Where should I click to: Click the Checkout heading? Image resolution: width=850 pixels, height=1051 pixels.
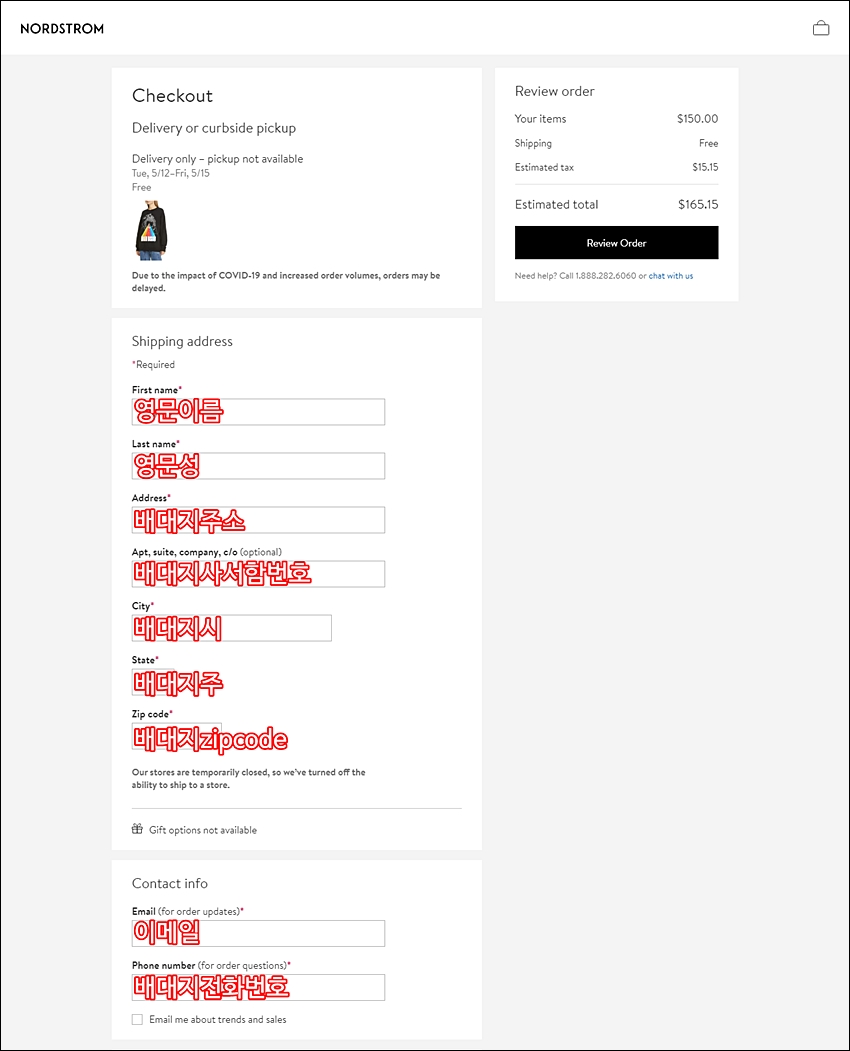point(172,96)
